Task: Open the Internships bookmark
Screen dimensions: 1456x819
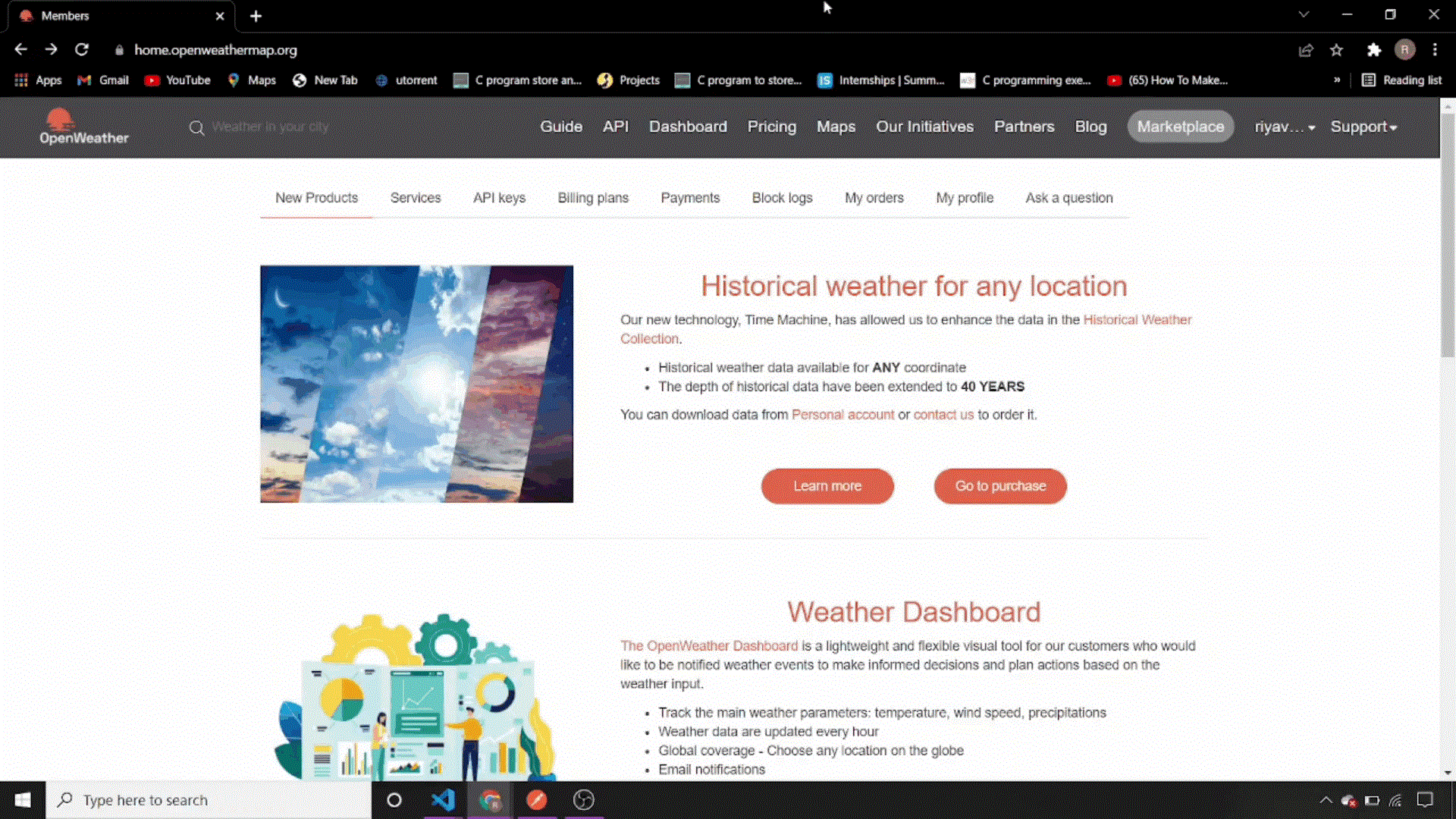Action: tap(880, 80)
